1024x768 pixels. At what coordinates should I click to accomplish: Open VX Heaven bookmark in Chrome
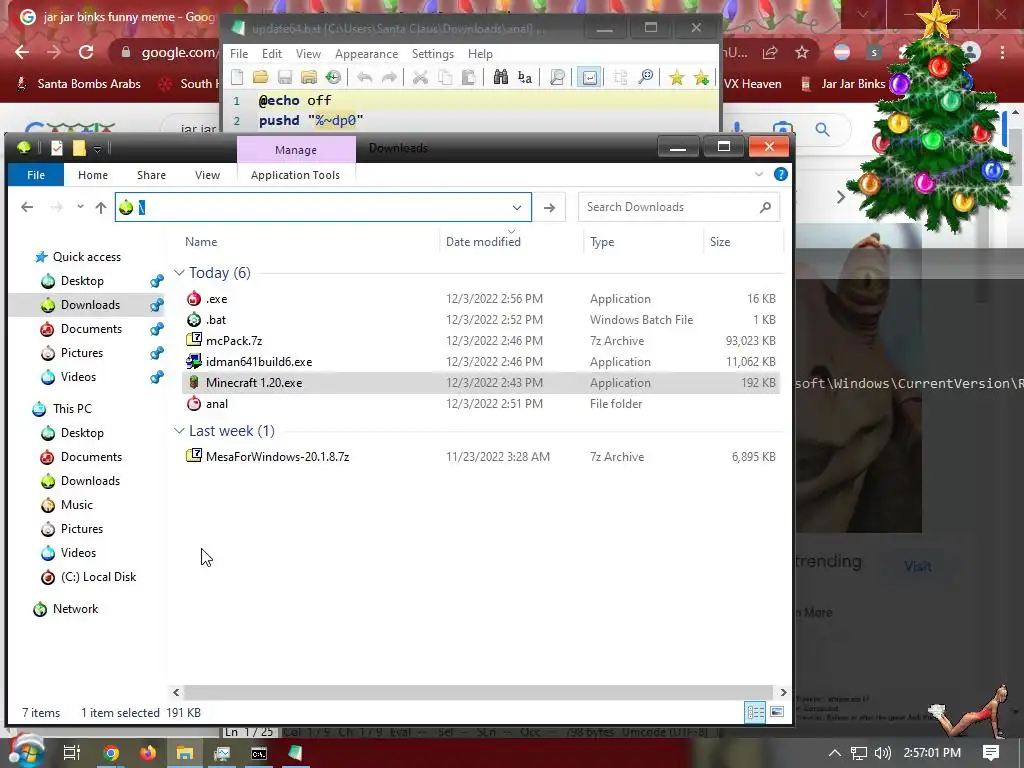752,84
